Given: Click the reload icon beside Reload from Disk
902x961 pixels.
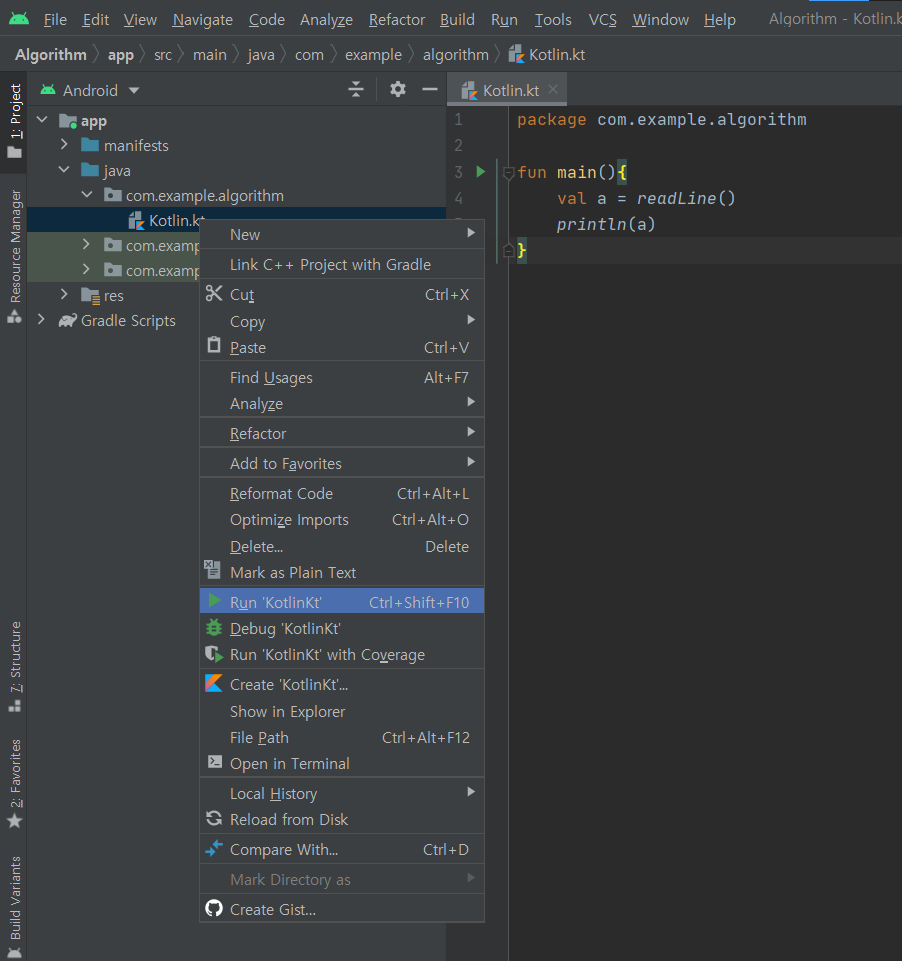Looking at the screenshot, I should (x=214, y=818).
